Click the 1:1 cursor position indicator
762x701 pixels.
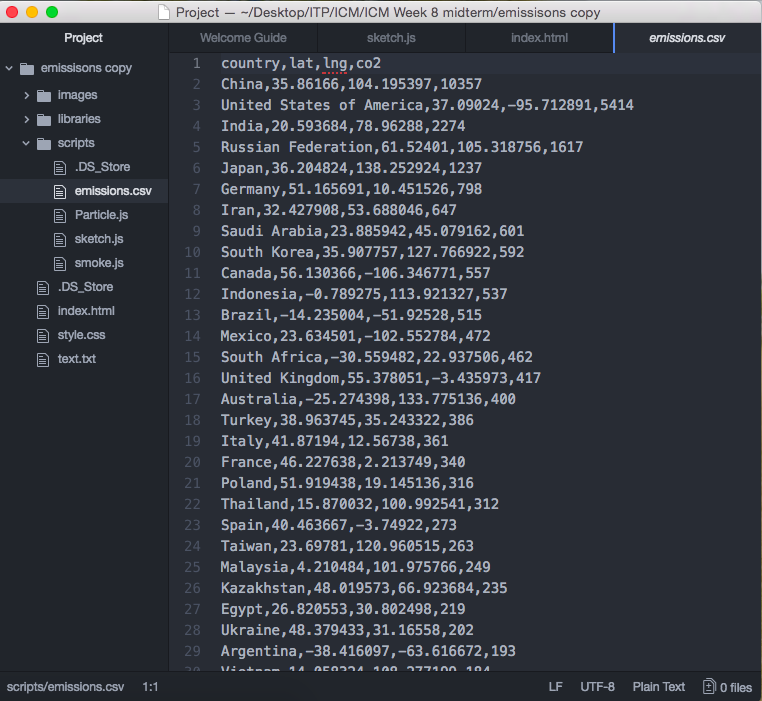[150, 687]
